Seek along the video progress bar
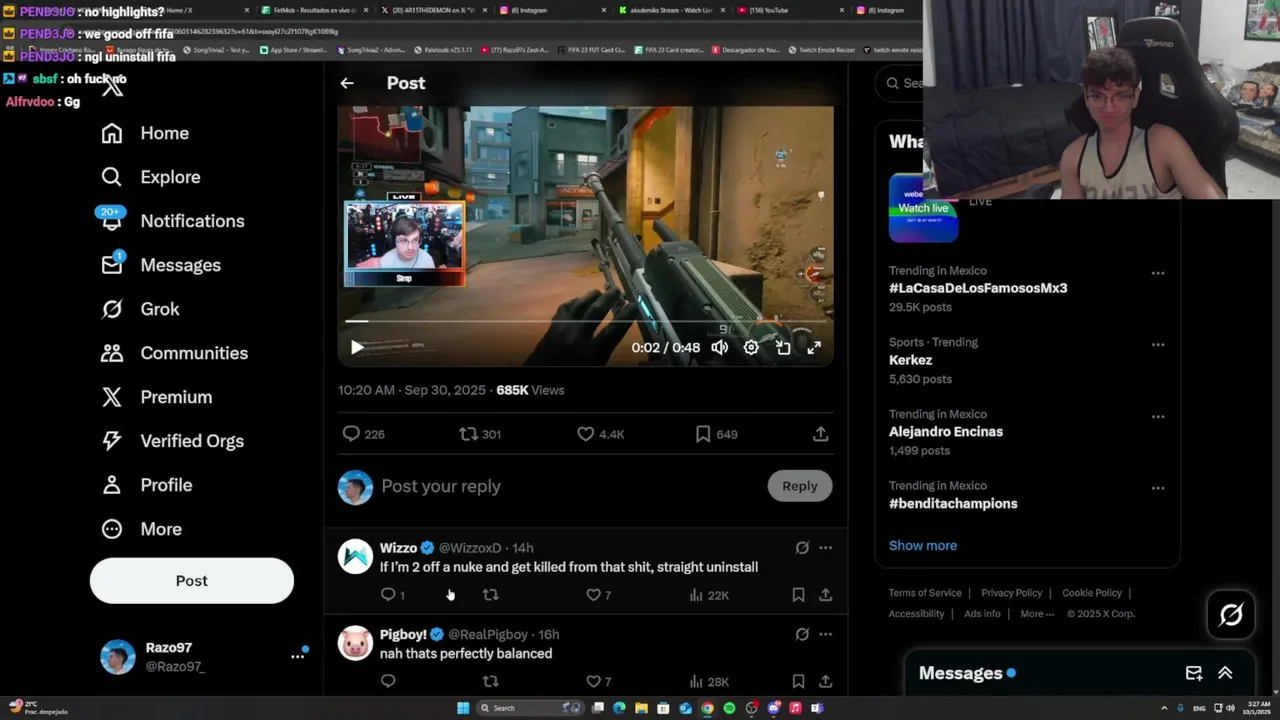 [585, 322]
